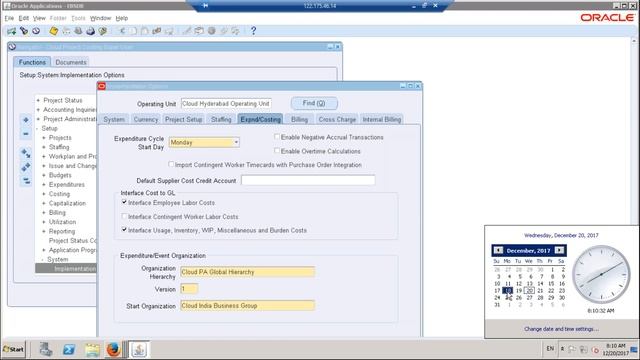Open Expenditure Cycle Start Day dropdown
Screen dimensions: 640x360
(236, 142)
